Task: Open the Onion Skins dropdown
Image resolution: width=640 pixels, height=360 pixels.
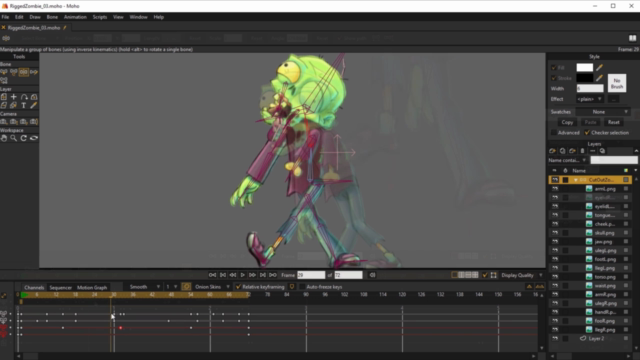Action: (212, 287)
